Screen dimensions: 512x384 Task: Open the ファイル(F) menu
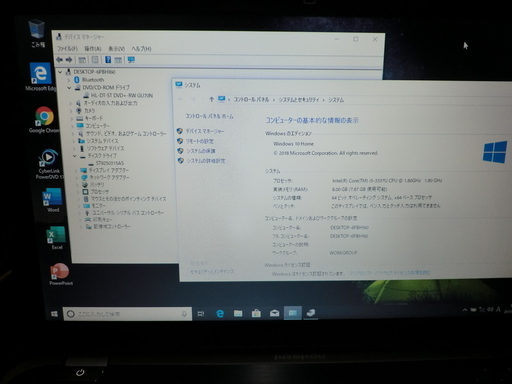[67, 49]
